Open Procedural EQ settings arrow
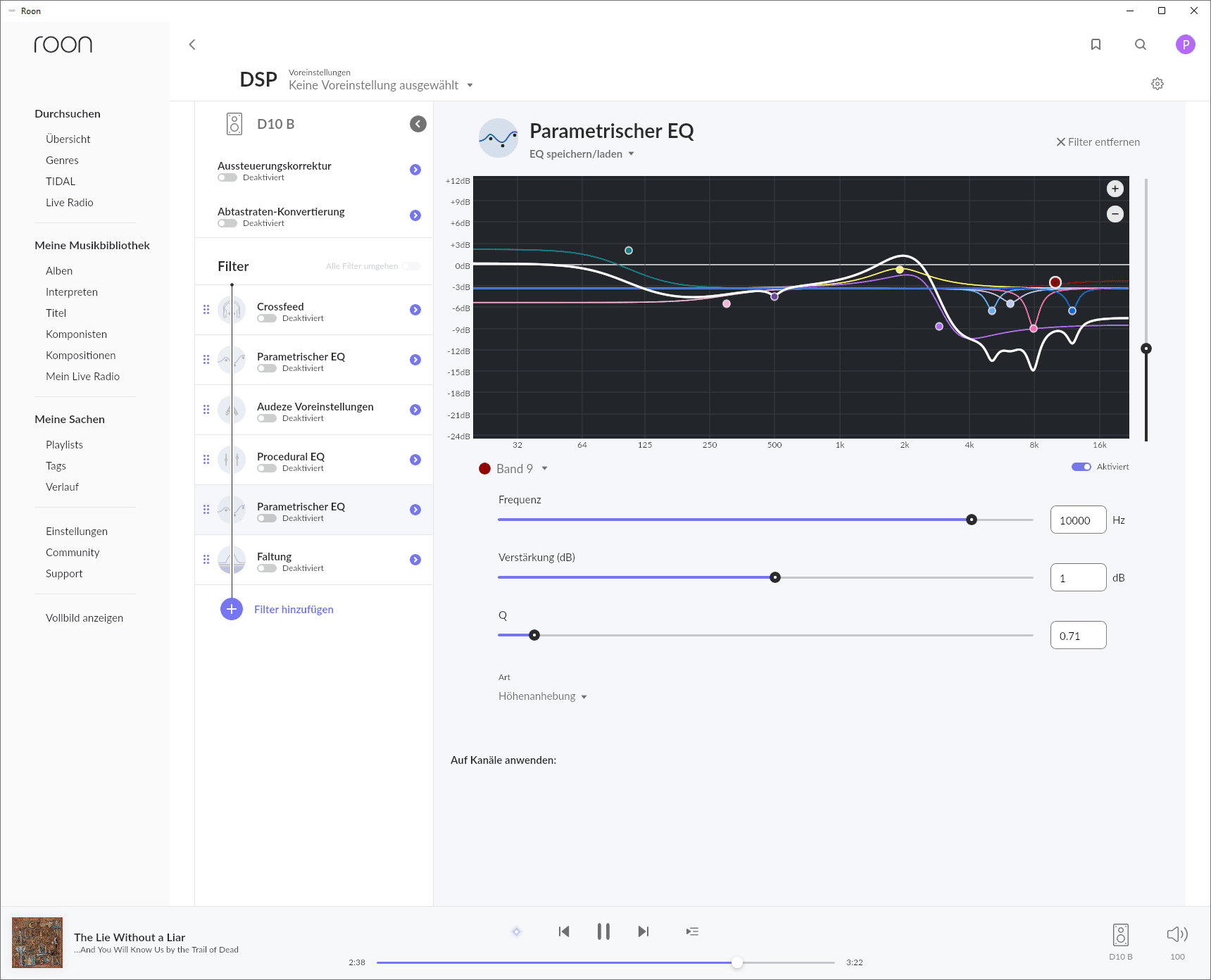The image size is (1211, 980). coord(415,460)
